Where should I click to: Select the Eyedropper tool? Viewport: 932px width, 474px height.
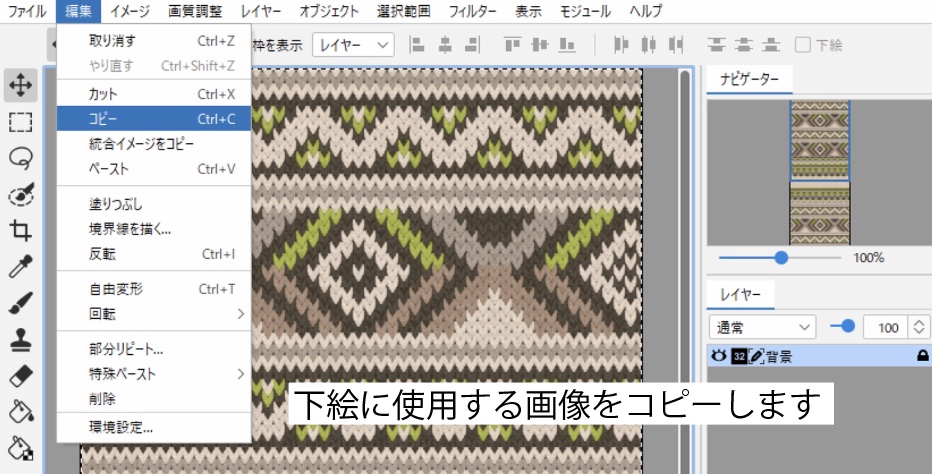(21, 266)
